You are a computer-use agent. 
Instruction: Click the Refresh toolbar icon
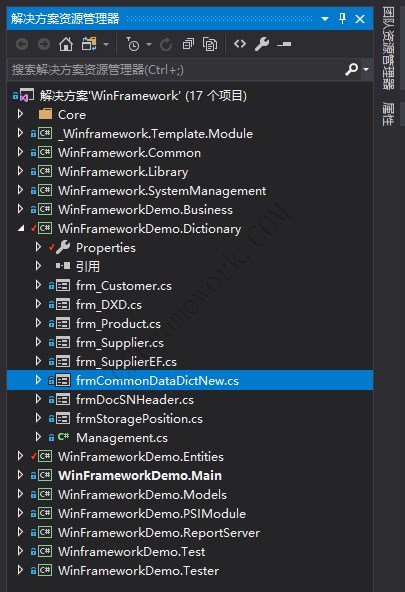(x=166, y=45)
